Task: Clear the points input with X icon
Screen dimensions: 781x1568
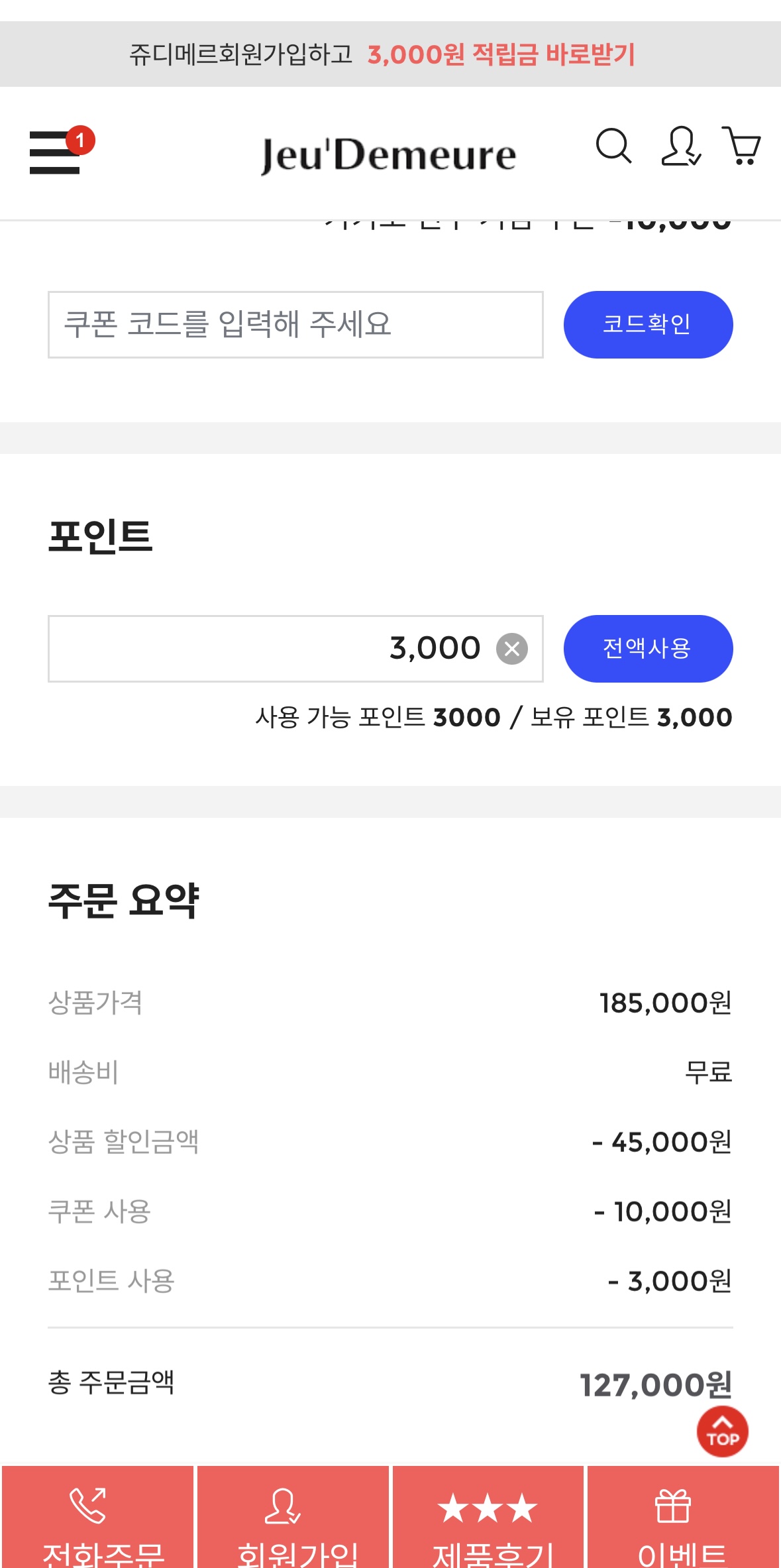Action: (x=512, y=649)
